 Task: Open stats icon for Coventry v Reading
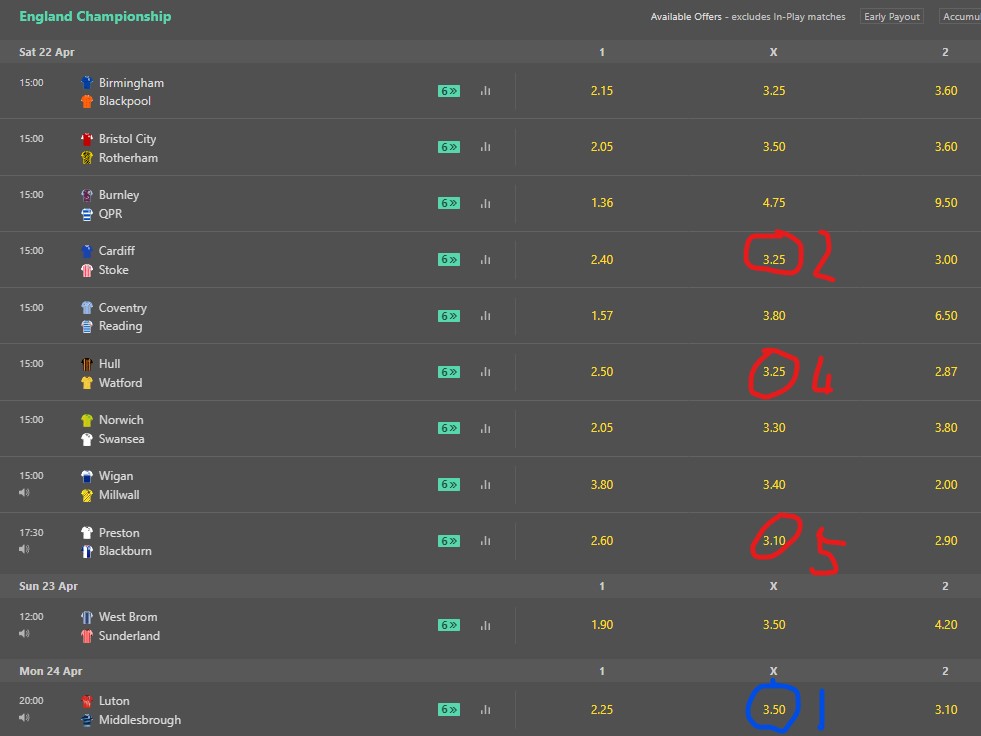(x=485, y=316)
